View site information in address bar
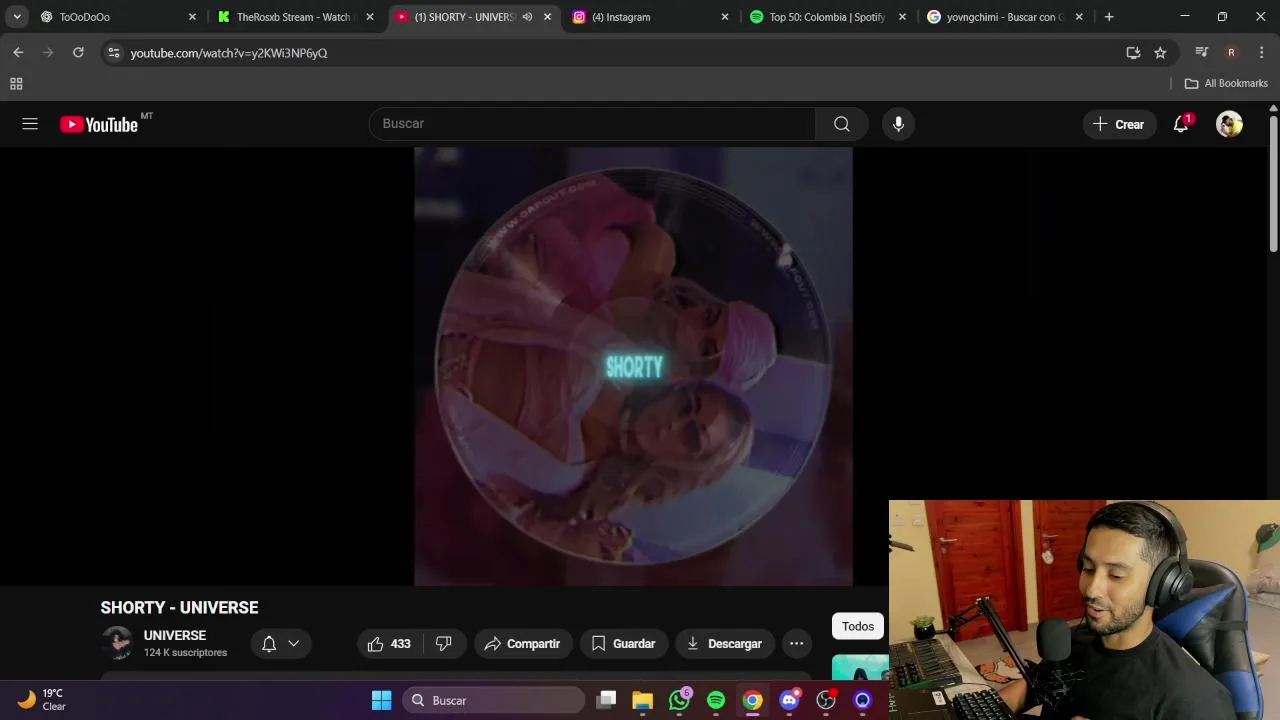This screenshot has height=720, width=1280. pyautogui.click(x=113, y=52)
